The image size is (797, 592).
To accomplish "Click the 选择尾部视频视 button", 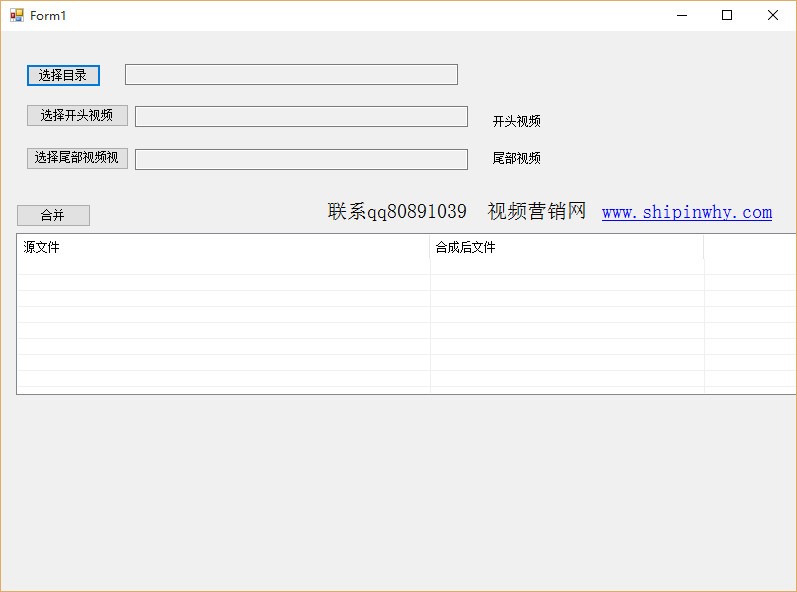I will [77, 158].
